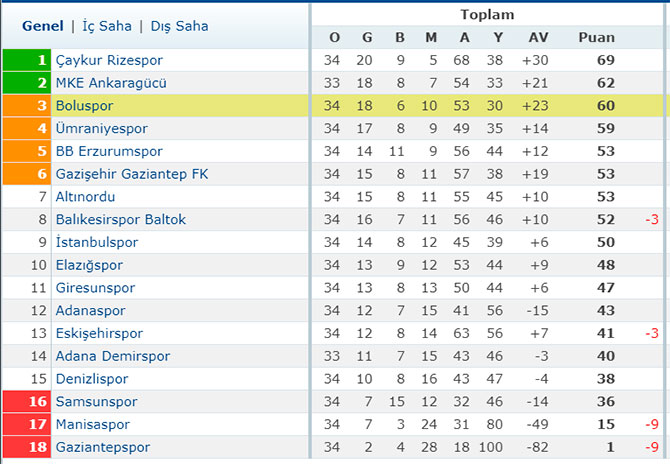
Task: Click the AV column header
Action: pos(538,38)
